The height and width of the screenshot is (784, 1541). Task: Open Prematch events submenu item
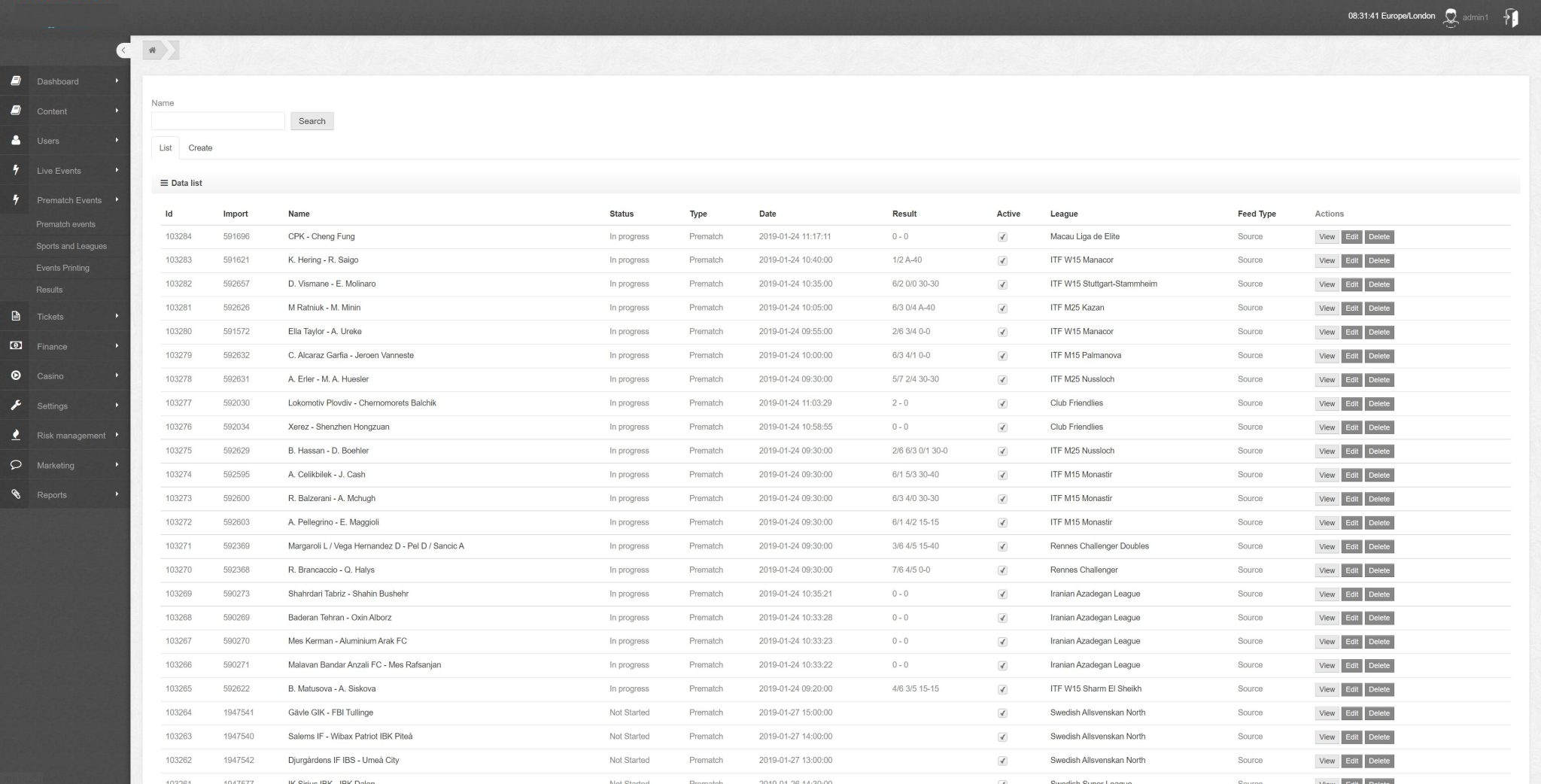point(65,224)
